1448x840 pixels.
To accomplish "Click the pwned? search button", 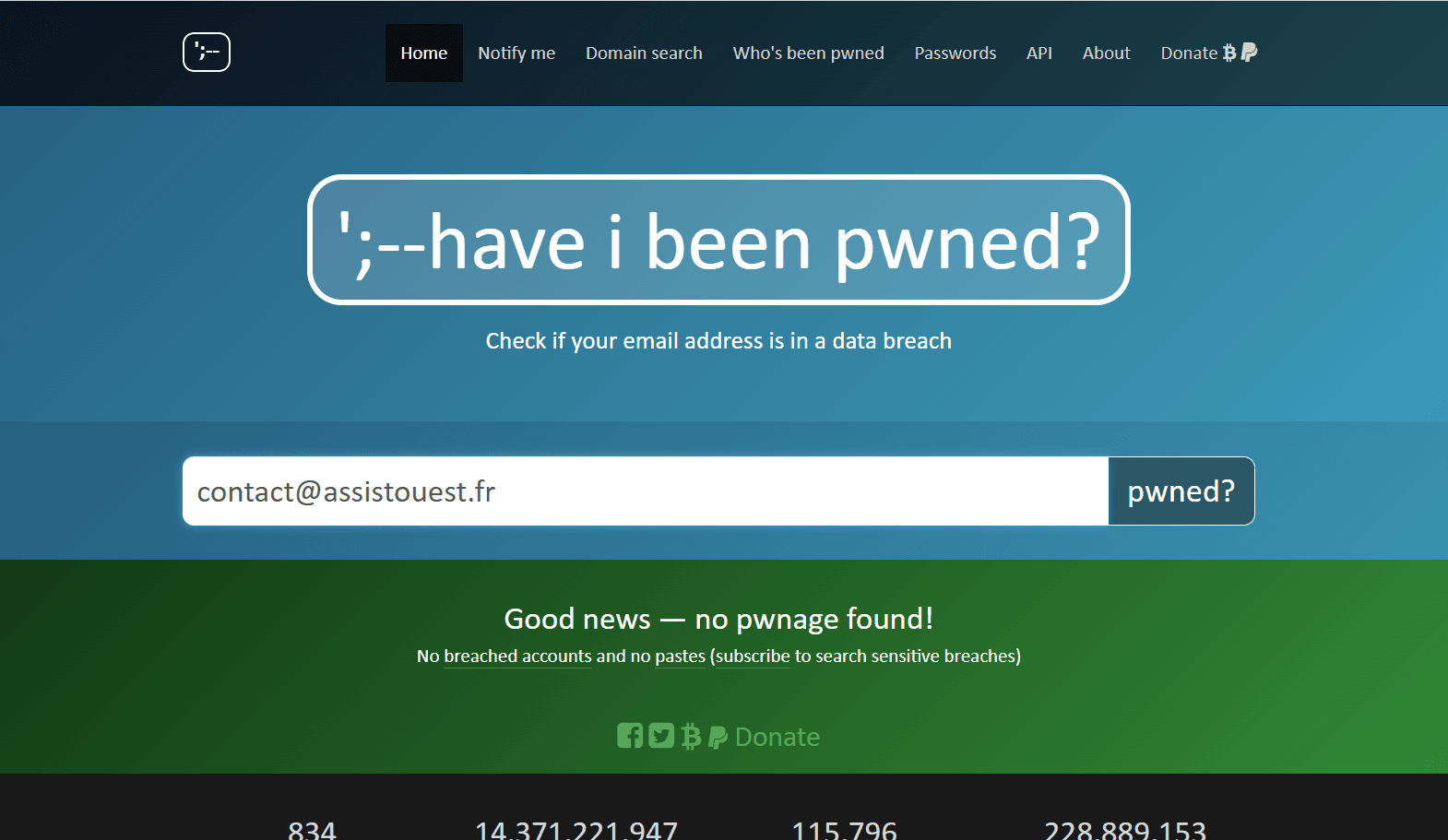I will (1181, 491).
